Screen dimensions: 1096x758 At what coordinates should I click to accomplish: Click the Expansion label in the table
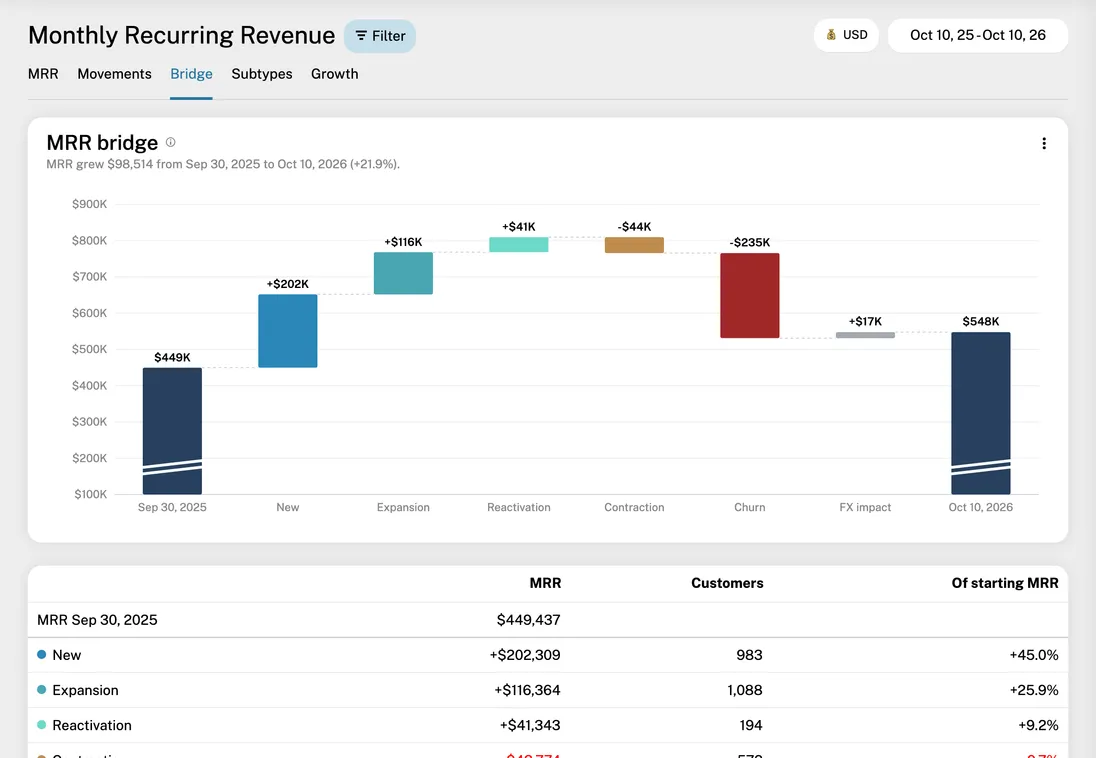point(85,690)
